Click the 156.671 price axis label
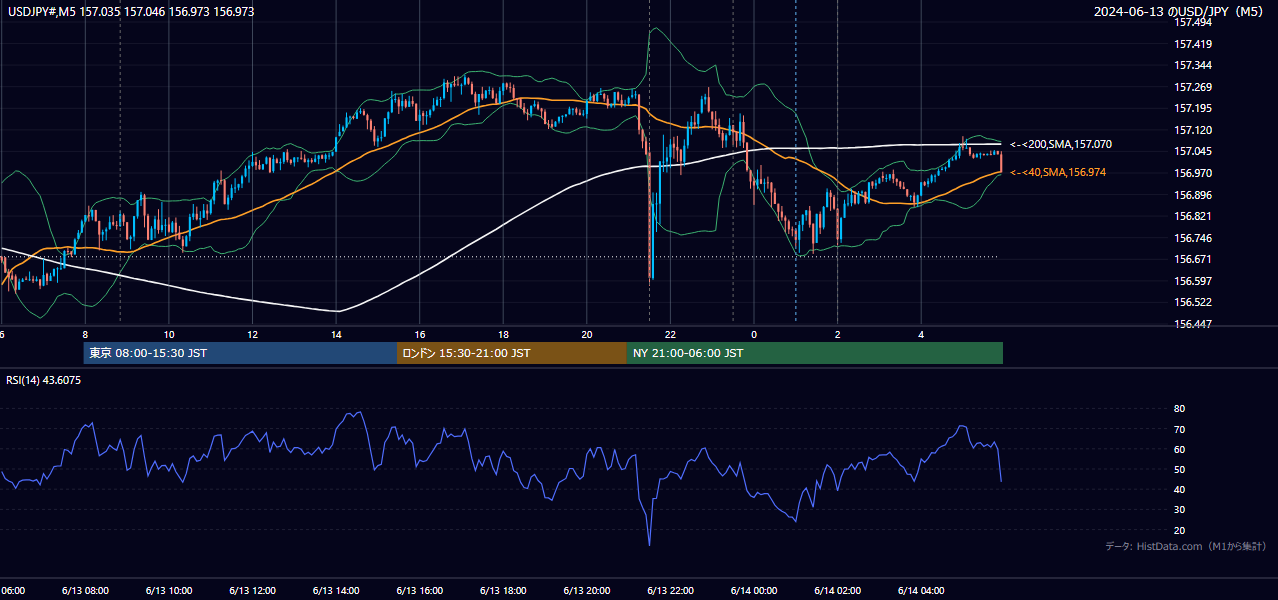 coord(1194,259)
